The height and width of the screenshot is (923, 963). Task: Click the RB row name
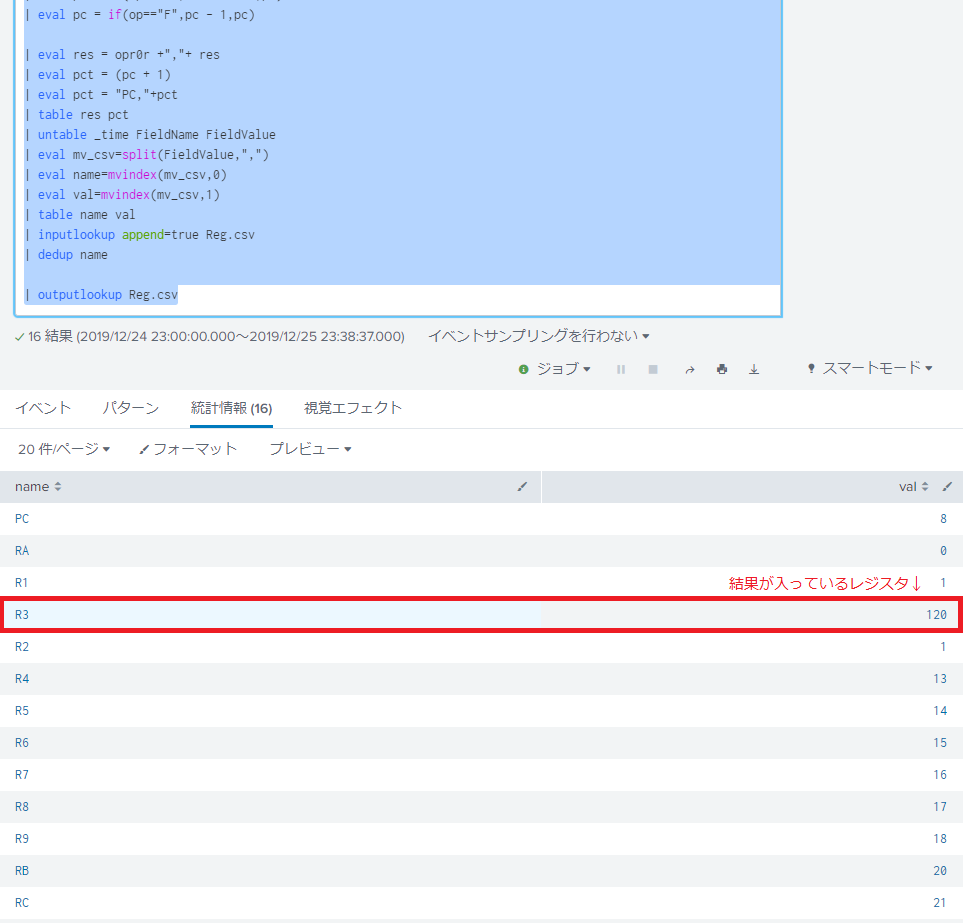[x=22, y=870]
